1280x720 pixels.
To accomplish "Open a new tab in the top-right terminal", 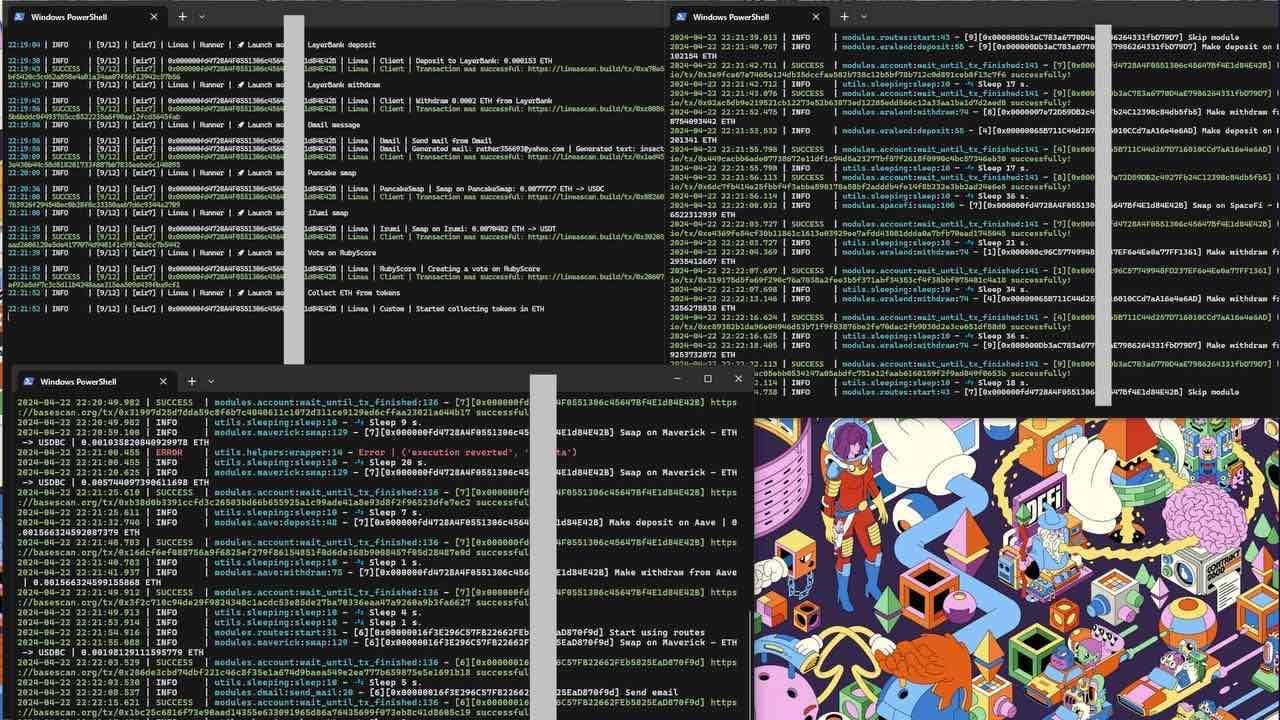I will pos(843,17).
